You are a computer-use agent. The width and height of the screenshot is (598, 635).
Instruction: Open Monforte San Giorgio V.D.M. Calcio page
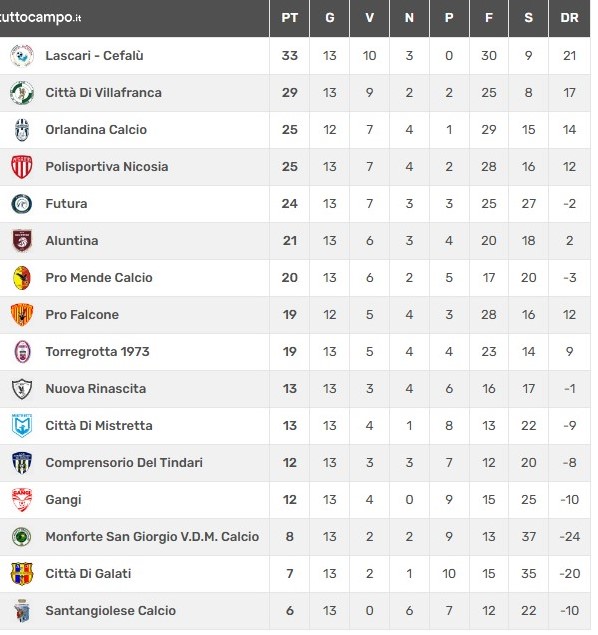[152, 537]
